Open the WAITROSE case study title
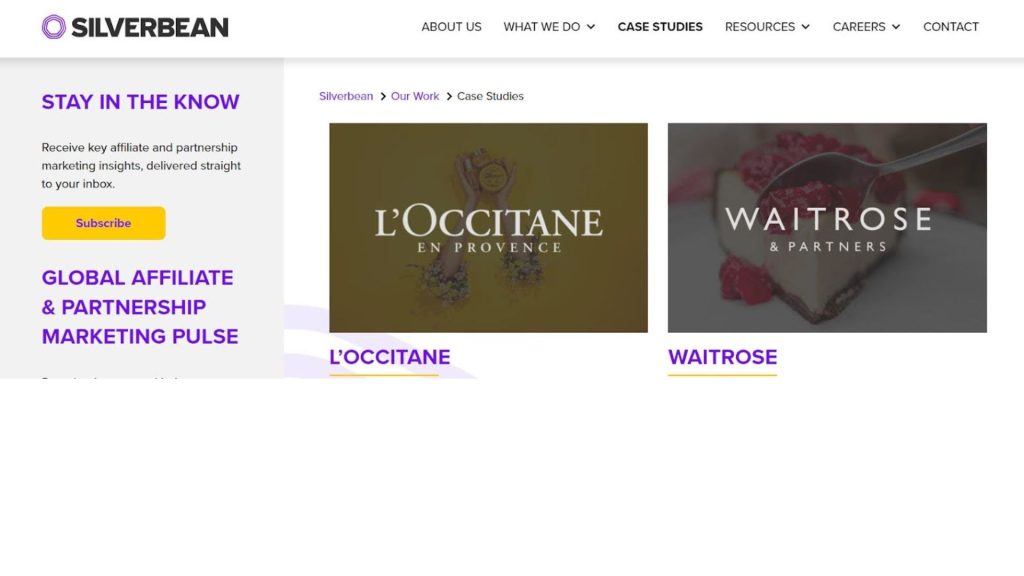The width and height of the screenshot is (1024, 576). pyautogui.click(x=722, y=357)
